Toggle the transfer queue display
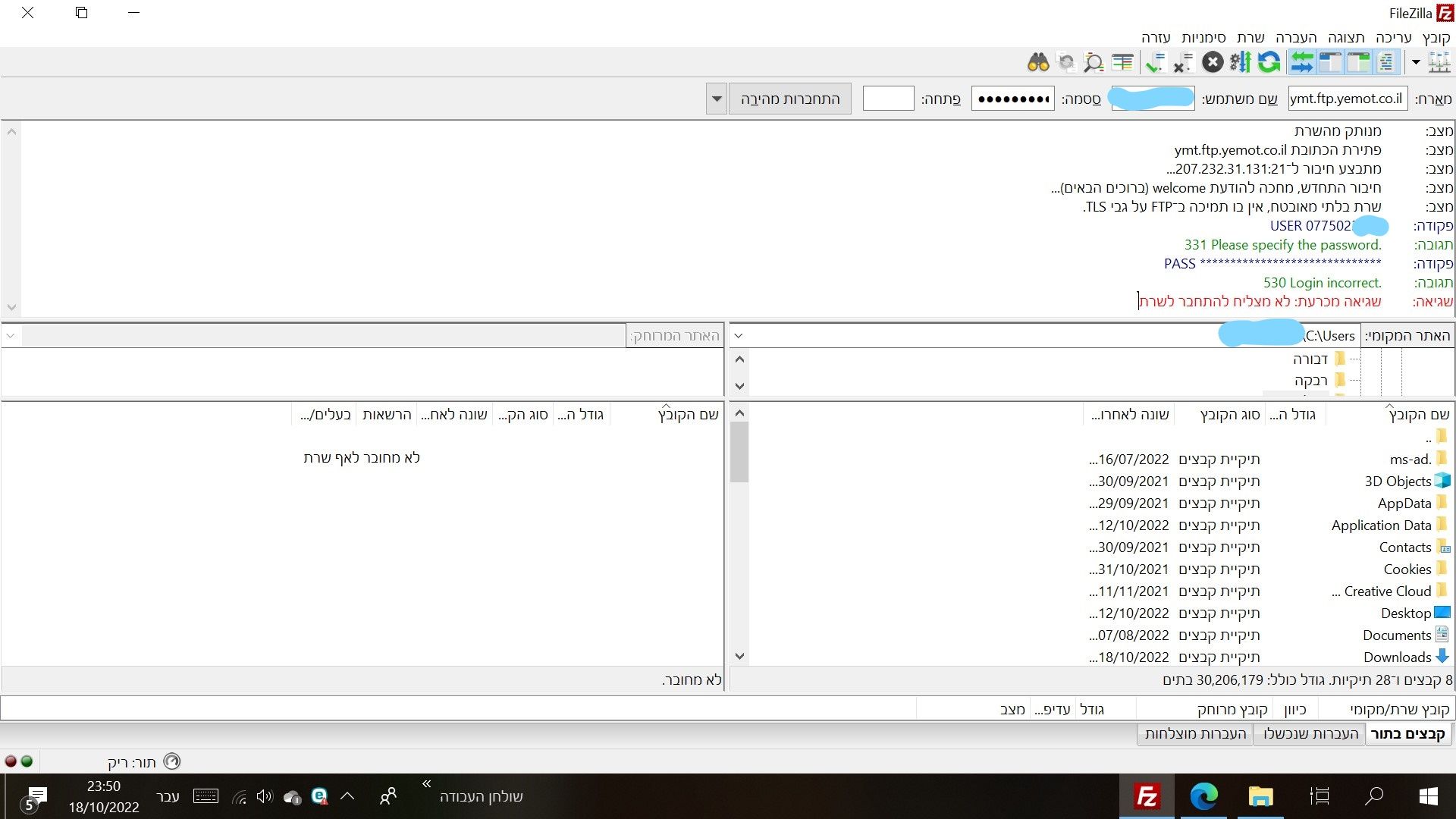The width and height of the screenshot is (1456, 819). [x=1302, y=62]
